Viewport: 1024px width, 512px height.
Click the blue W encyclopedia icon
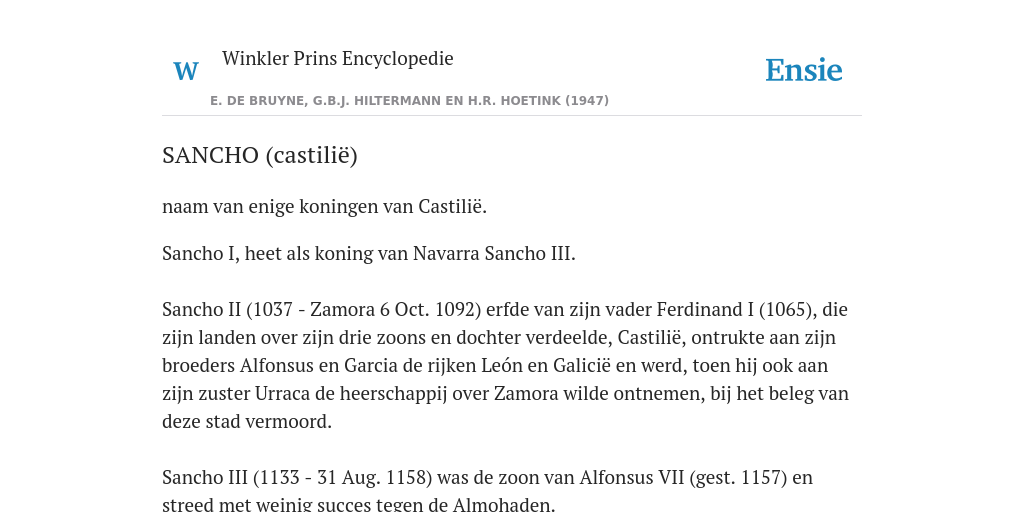tap(185, 71)
